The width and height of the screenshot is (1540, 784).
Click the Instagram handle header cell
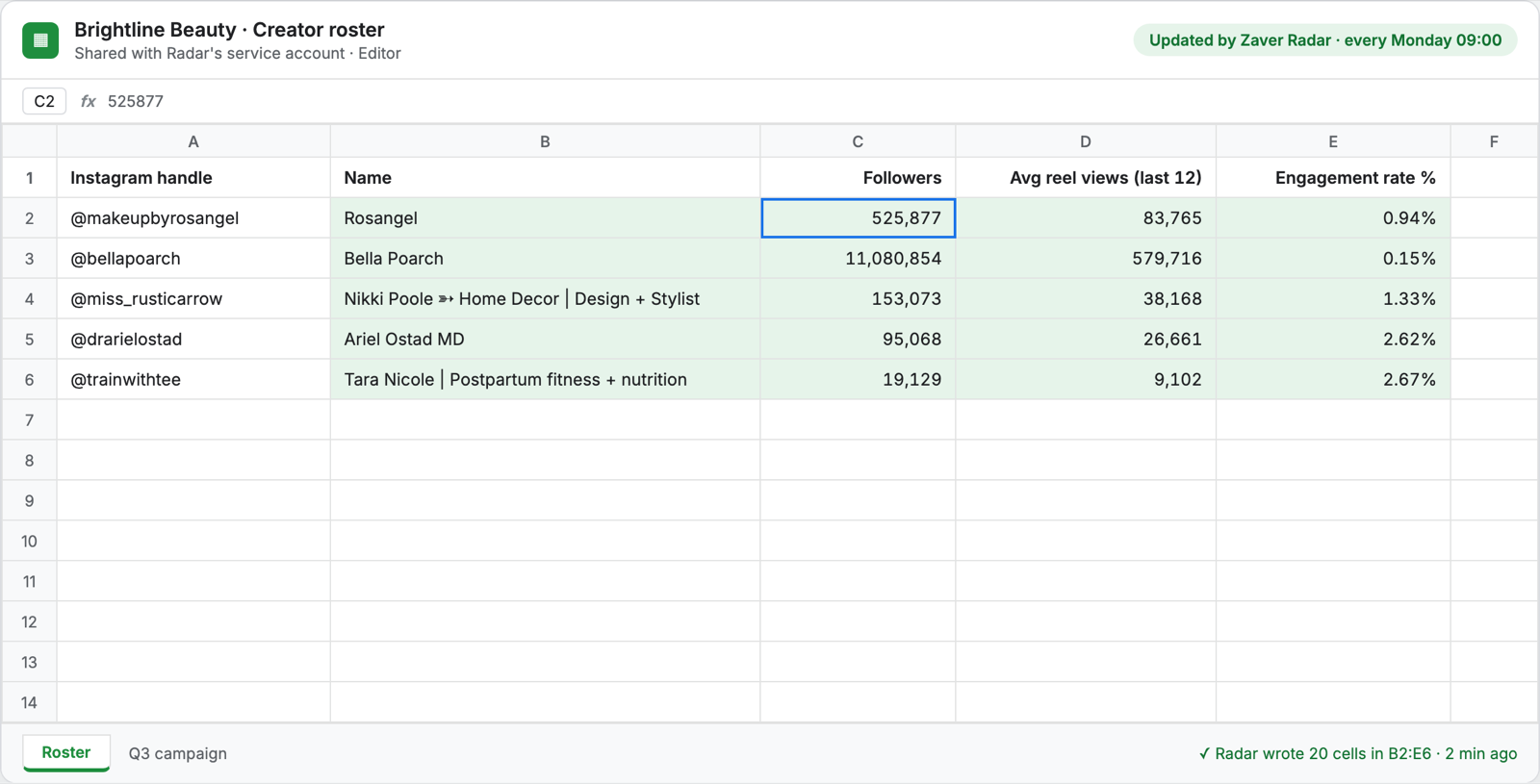tap(193, 178)
